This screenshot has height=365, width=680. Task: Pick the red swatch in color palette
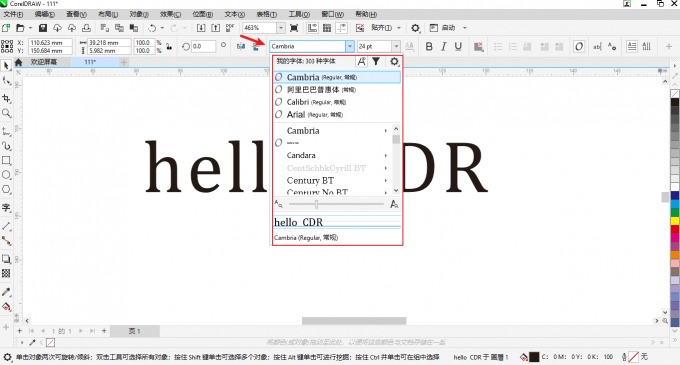click(675, 229)
